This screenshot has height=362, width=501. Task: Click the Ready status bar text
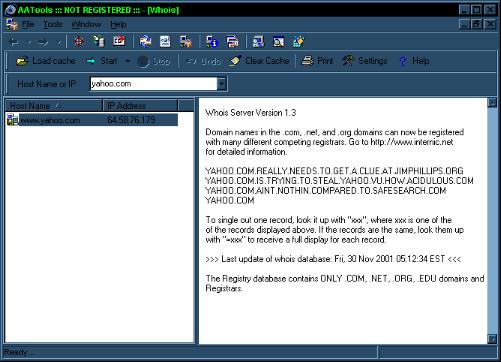click(18, 352)
